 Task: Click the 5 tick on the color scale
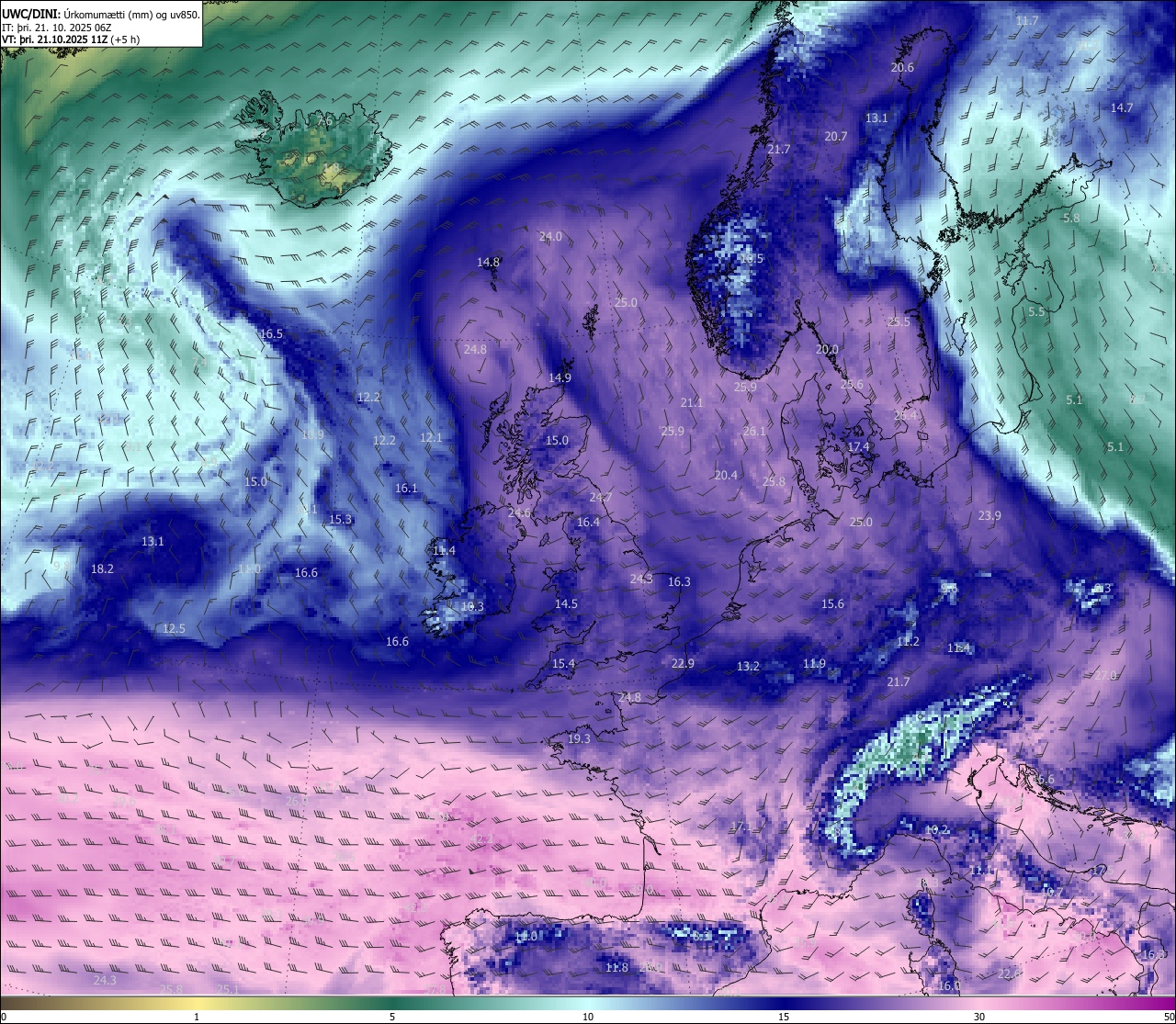[x=392, y=1017]
